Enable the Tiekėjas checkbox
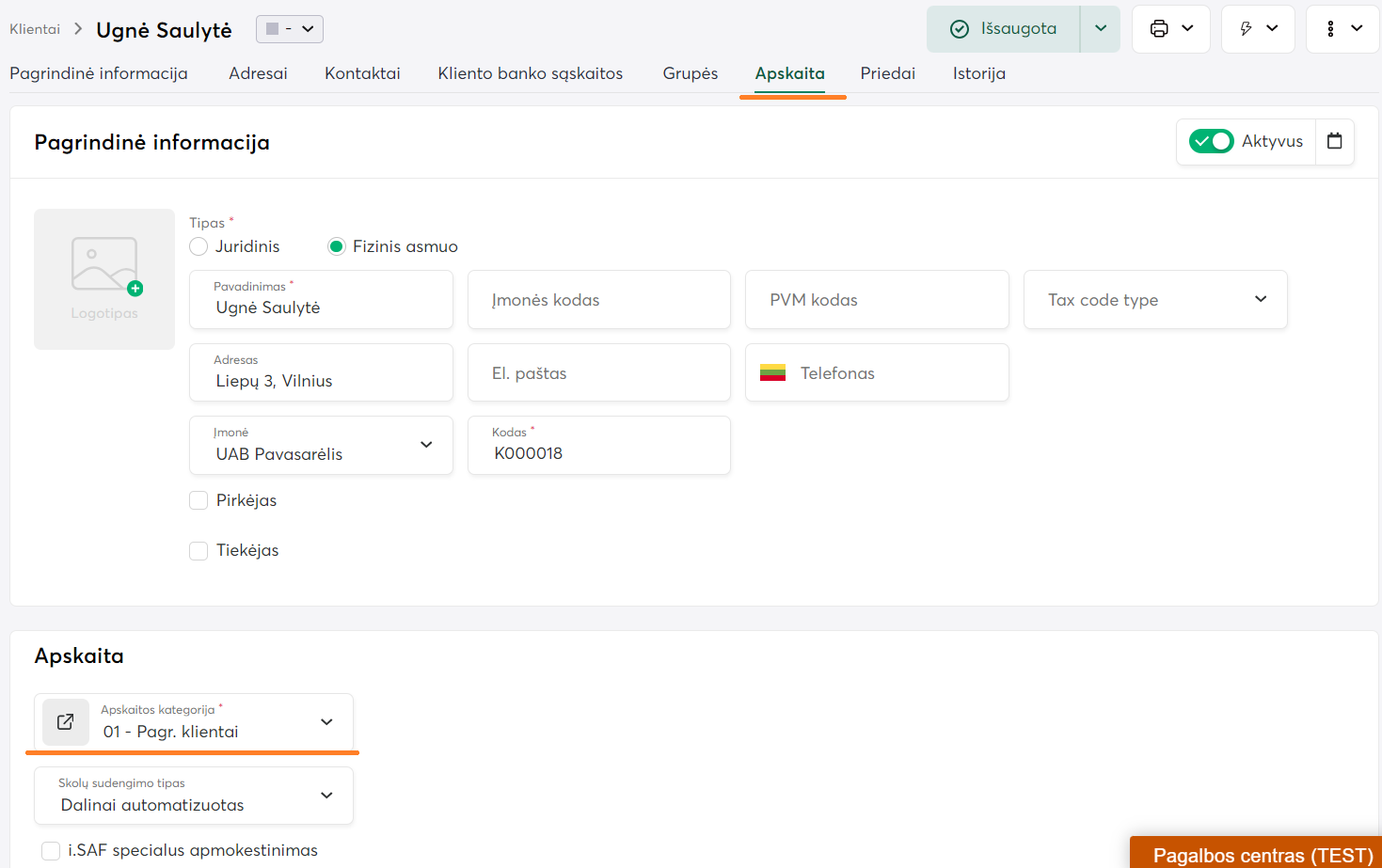Screen dimensions: 1382x868 click(x=199, y=550)
